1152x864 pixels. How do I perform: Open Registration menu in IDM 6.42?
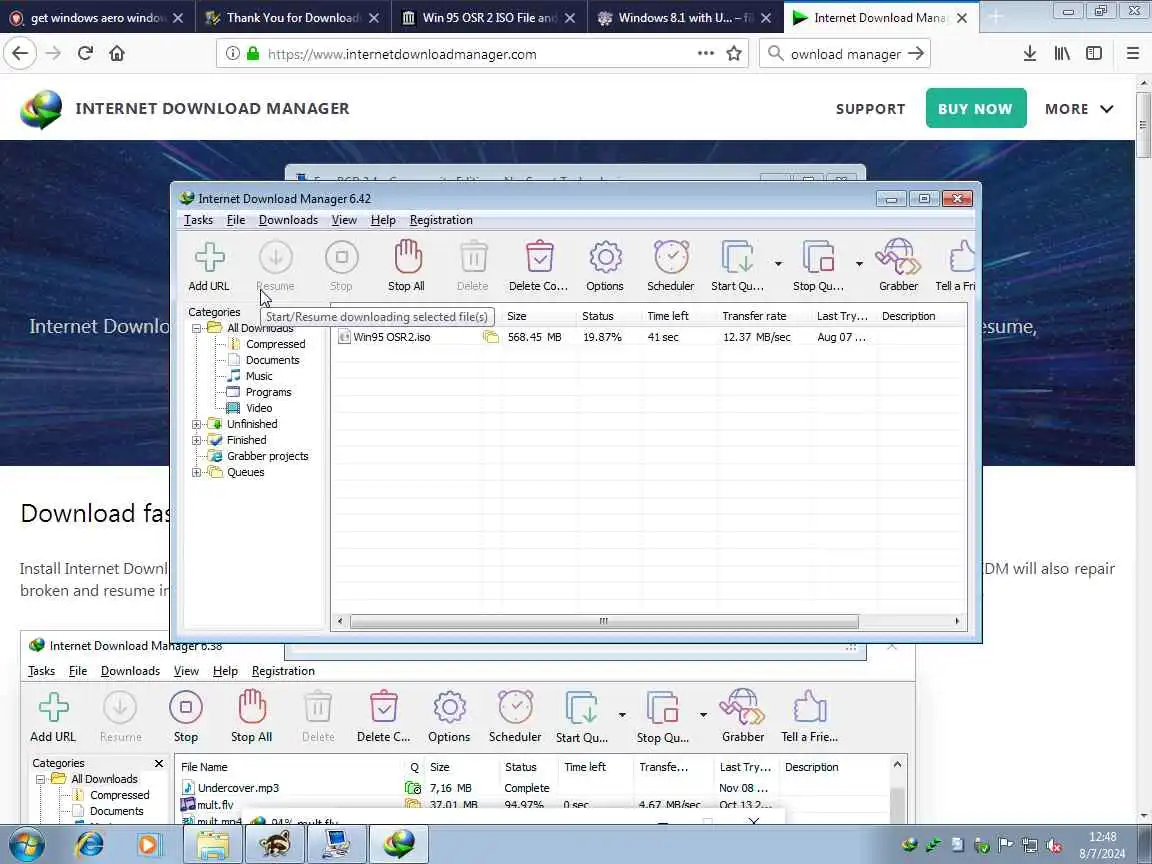point(441,220)
